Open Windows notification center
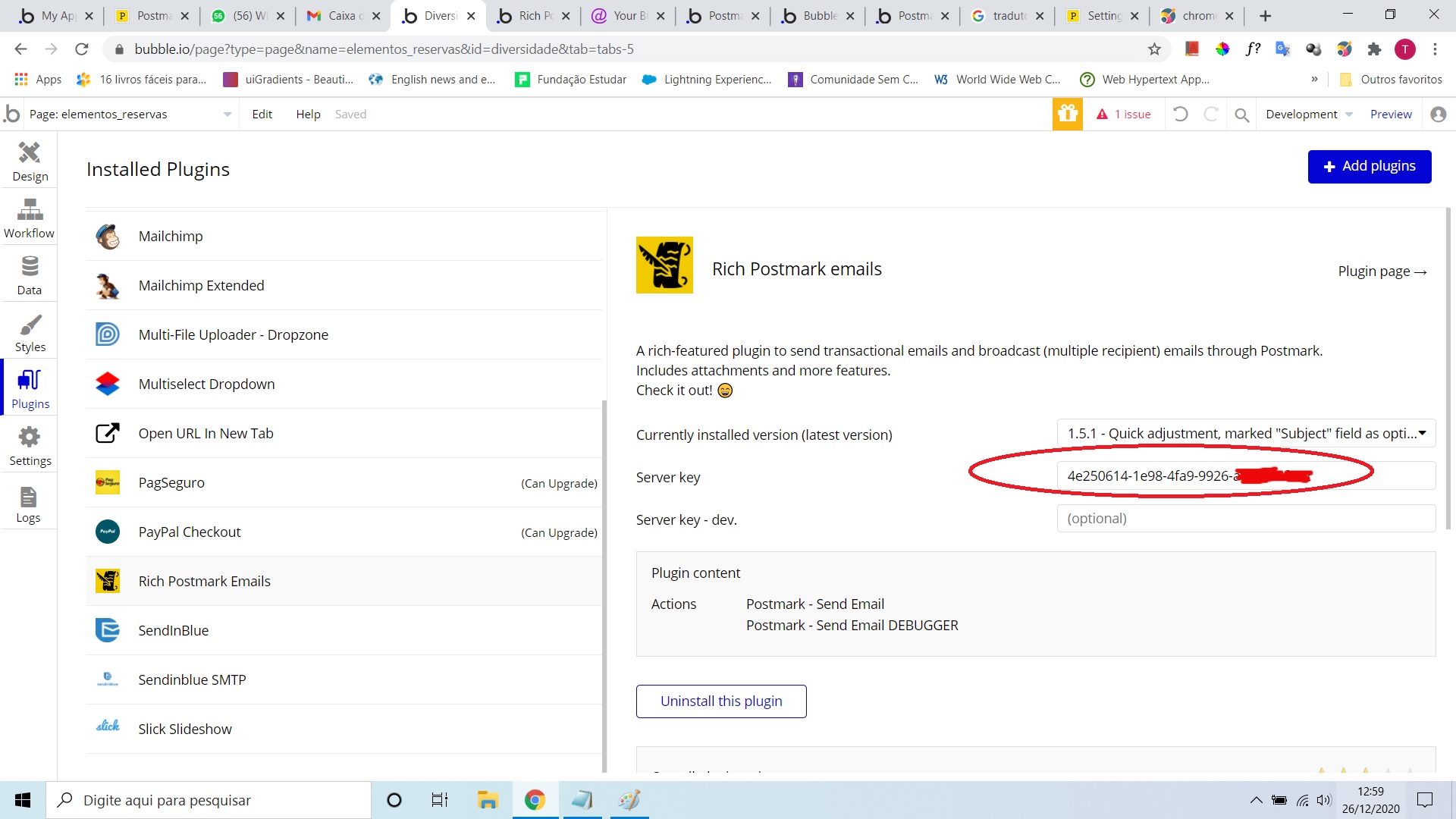The height and width of the screenshot is (819, 1456). 1425,800
